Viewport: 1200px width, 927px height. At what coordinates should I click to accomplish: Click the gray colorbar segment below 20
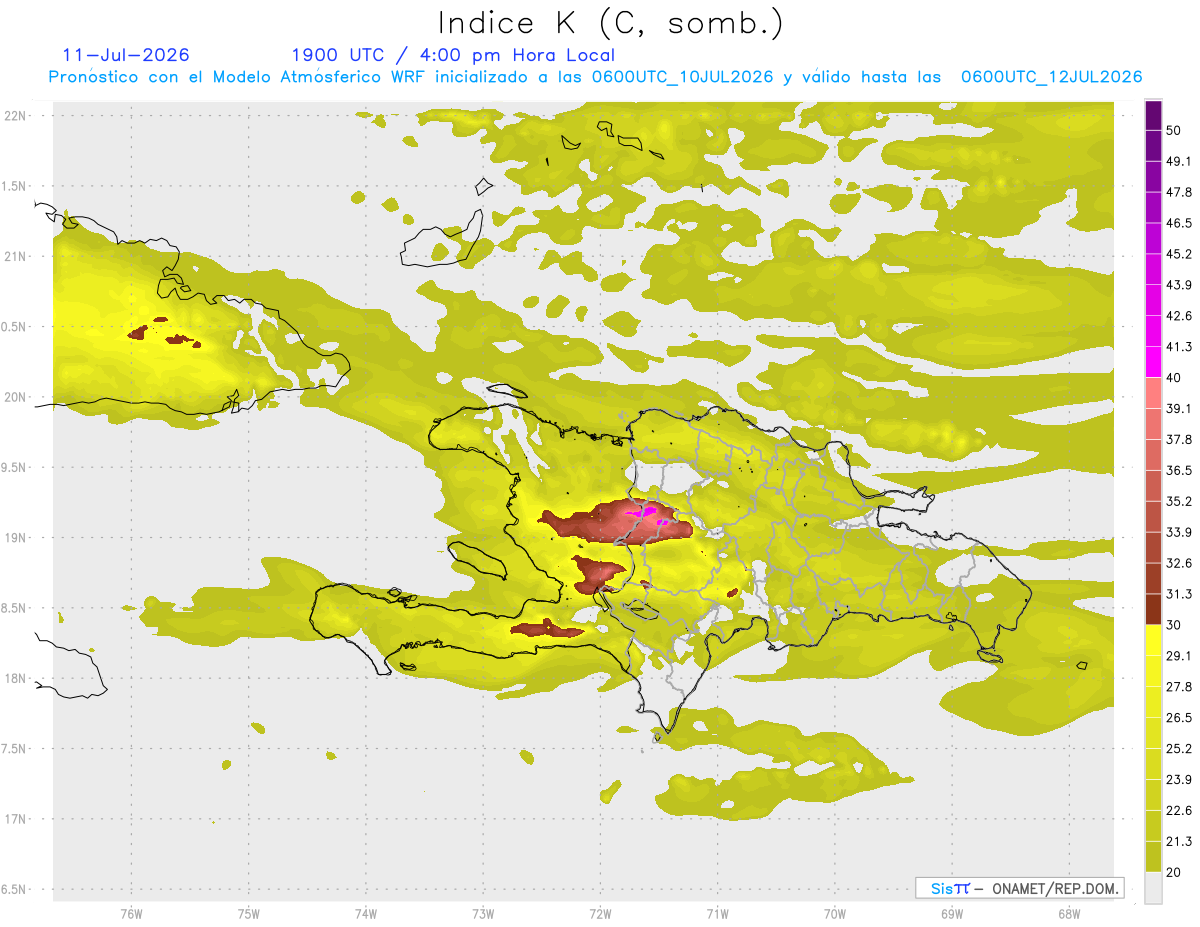pos(1153,887)
